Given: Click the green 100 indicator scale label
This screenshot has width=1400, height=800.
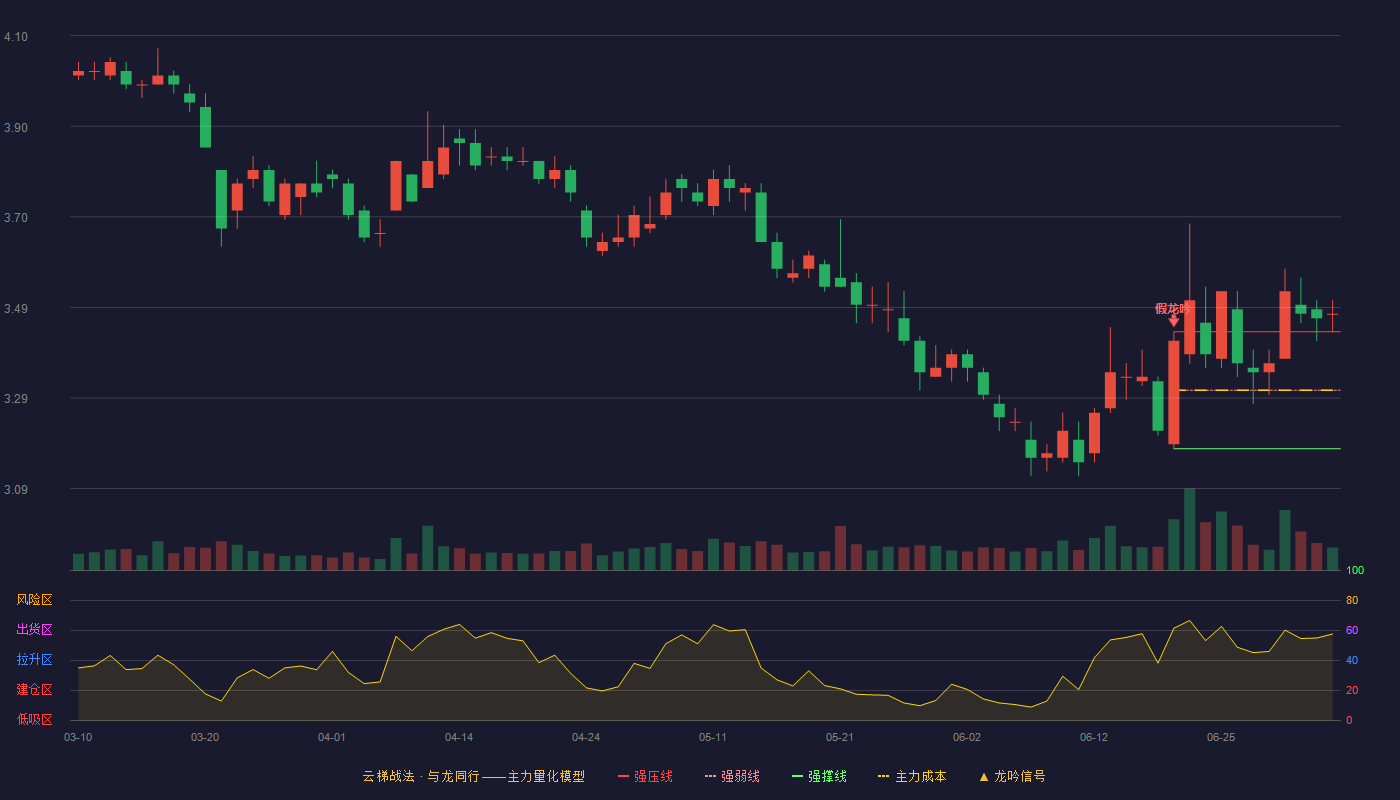Looking at the screenshot, I should tap(1355, 570).
